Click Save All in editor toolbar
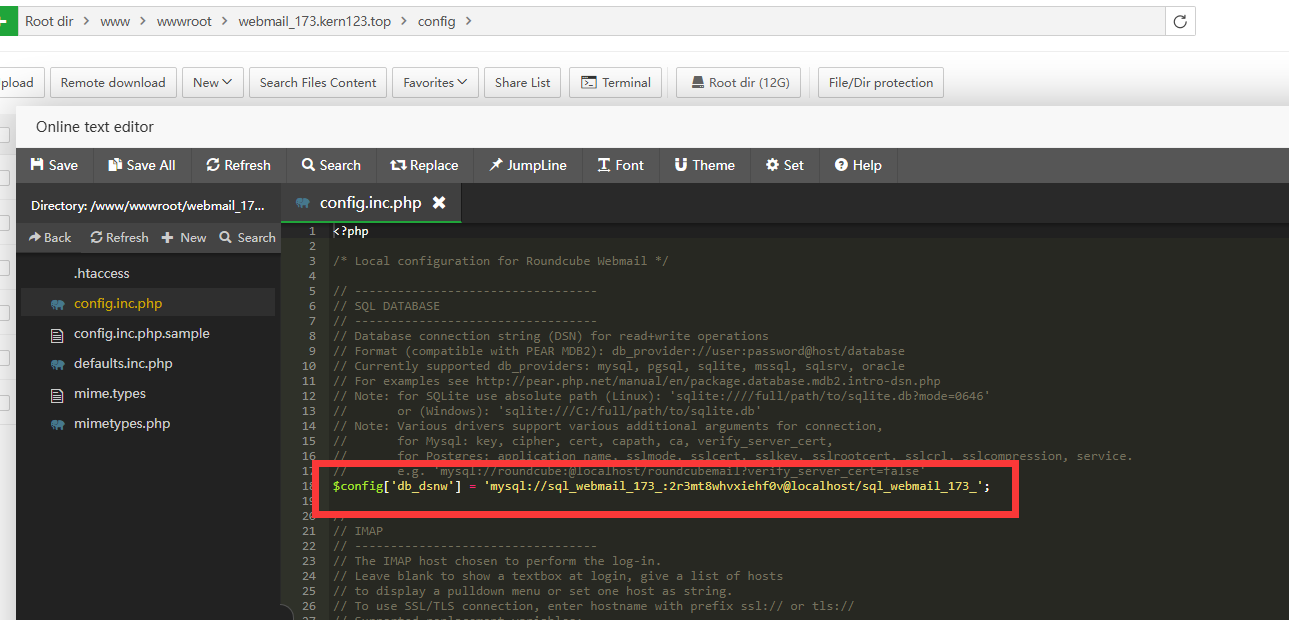 pyautogui.click(x=142, y=165)
